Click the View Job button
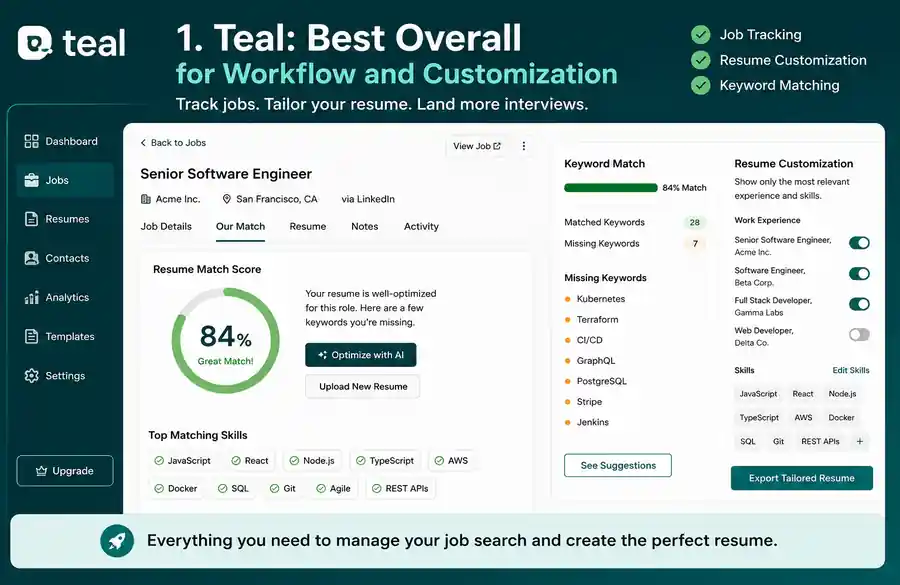Viewport: 900px width, 585px height. pyautogui.click(x=477, y=146)
